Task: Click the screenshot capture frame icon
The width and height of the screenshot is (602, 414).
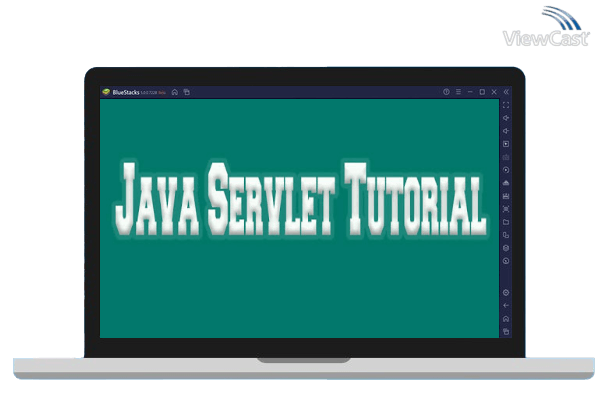Action: (506, 209)
